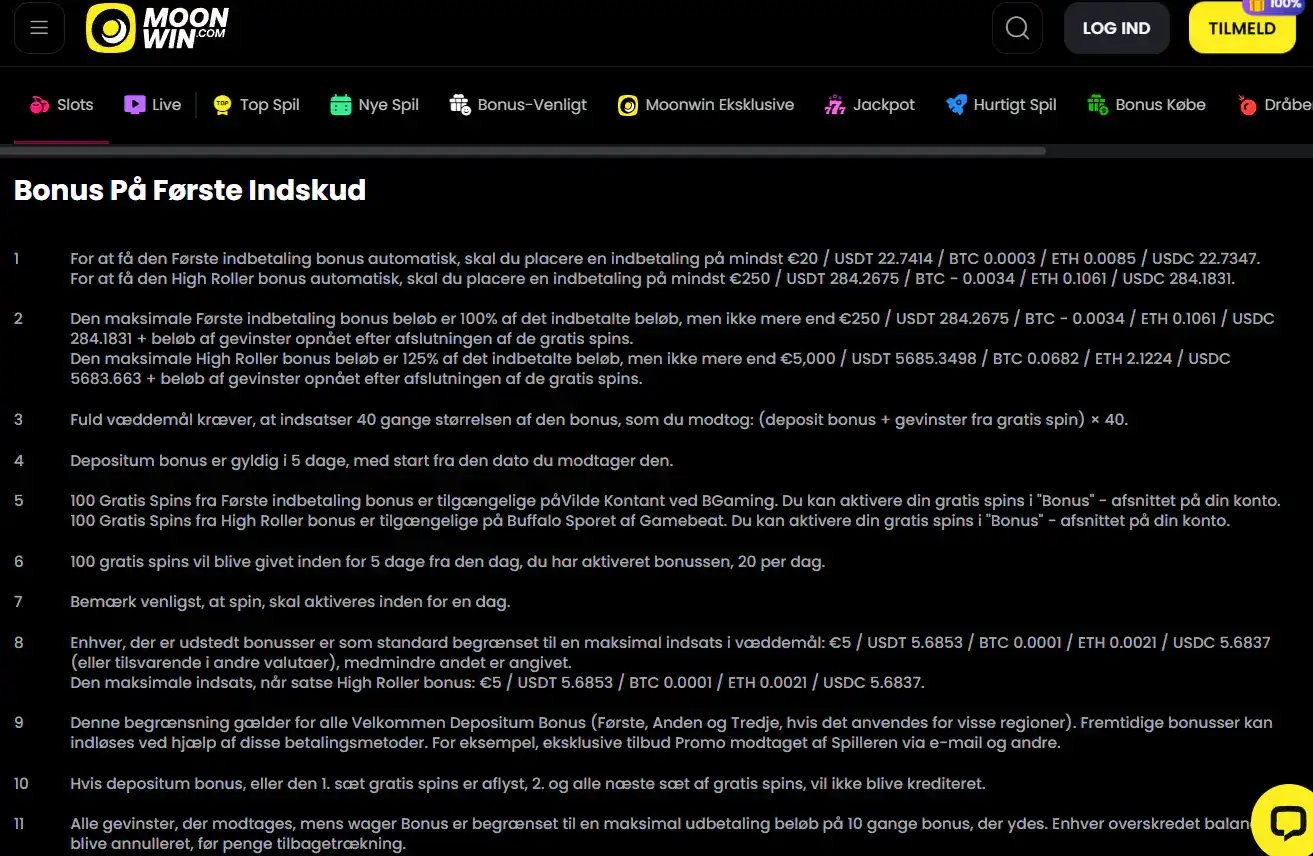Click the rule 'Denne begrænsning gælder for alle Velkommen'
The image size is (1313, 856).
pos(671,733)
